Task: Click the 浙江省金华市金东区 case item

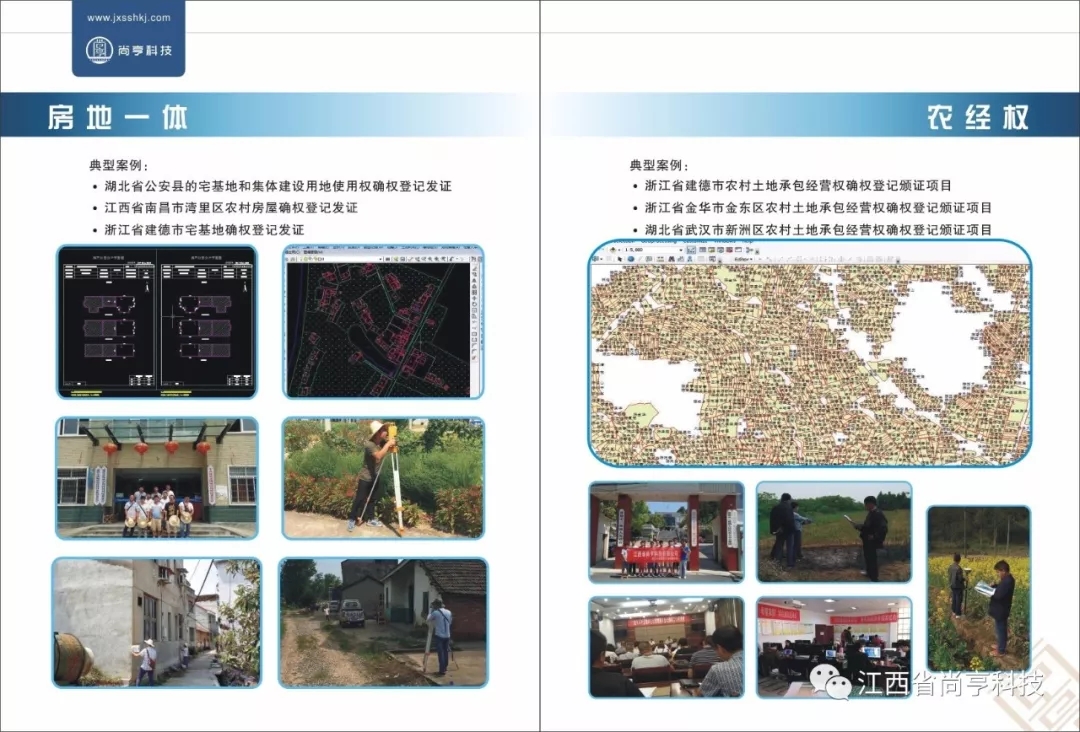Action: [x=818, y=208]
